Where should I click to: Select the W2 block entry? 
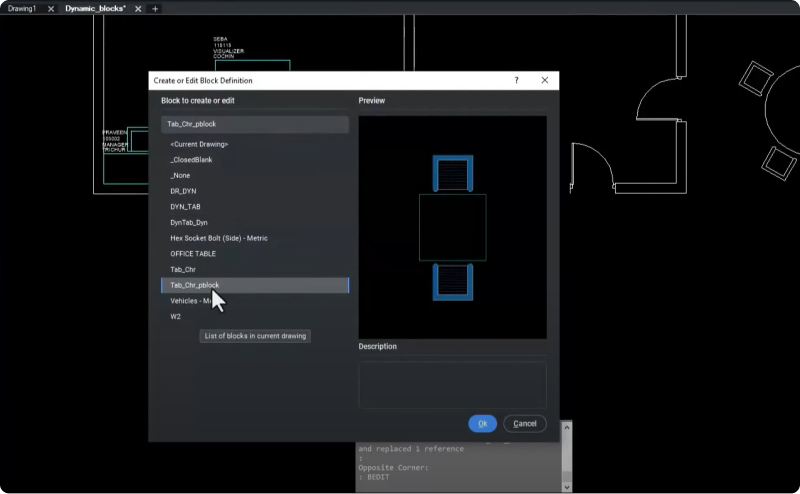[176, 316]
